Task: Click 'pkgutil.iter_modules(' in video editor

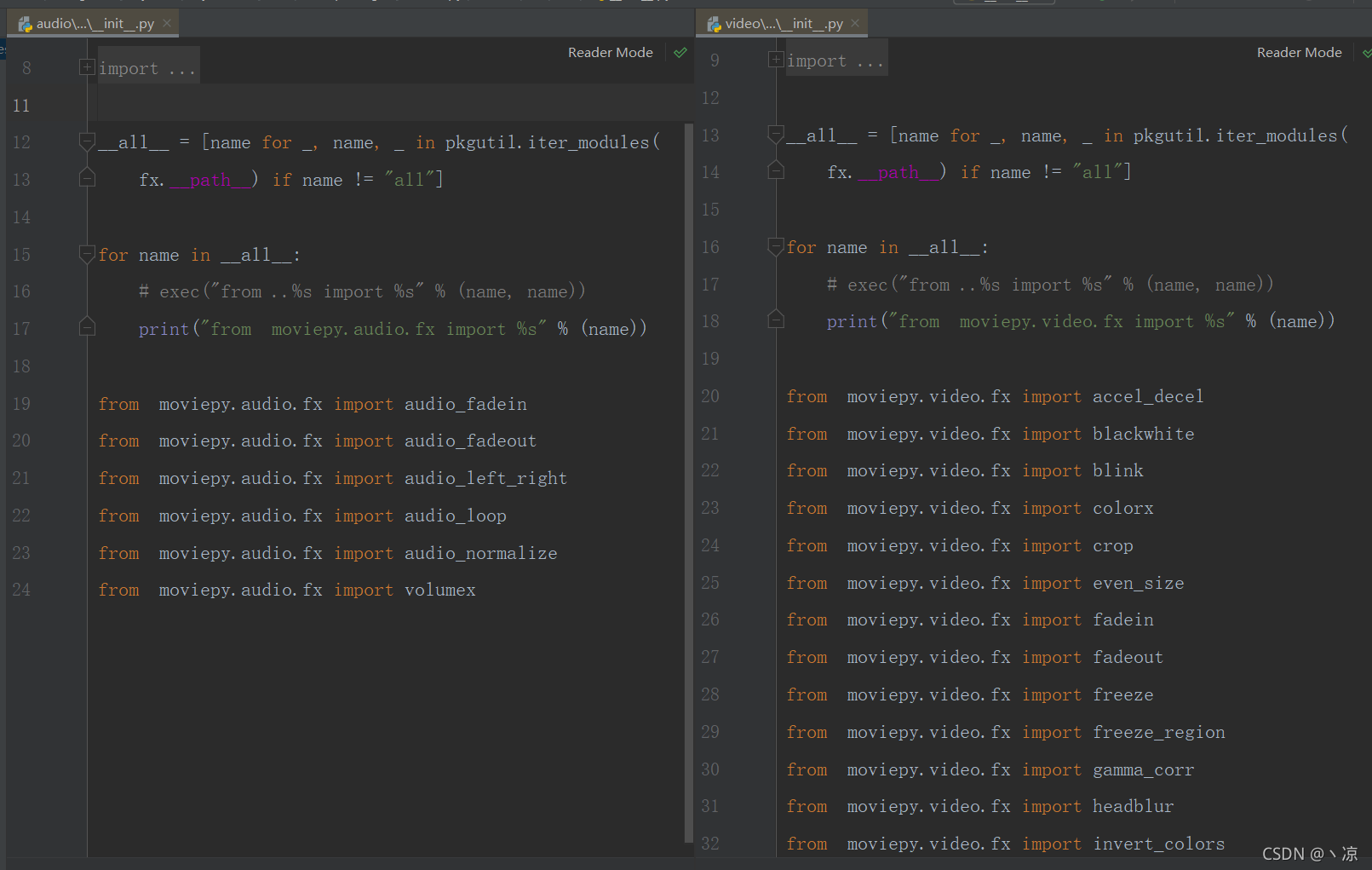Action: click(x=1241, y=135)
